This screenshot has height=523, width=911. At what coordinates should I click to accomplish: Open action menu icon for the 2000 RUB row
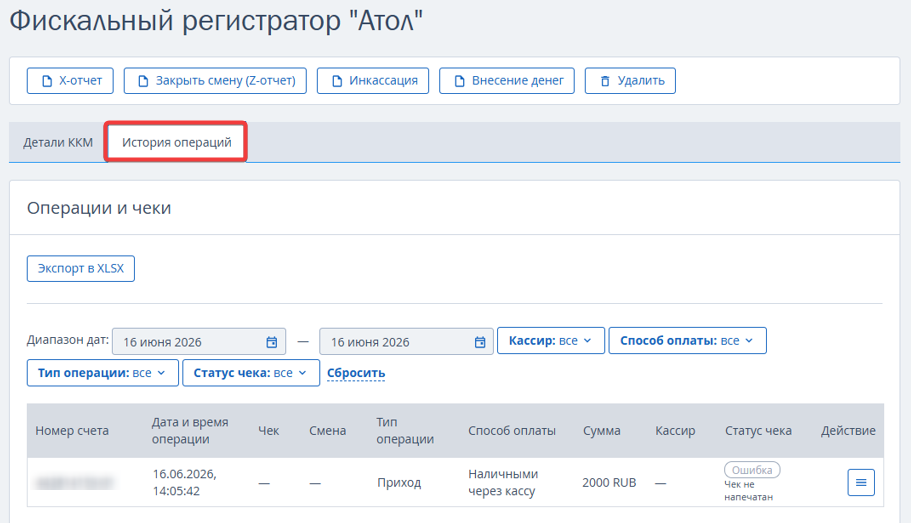861,482
